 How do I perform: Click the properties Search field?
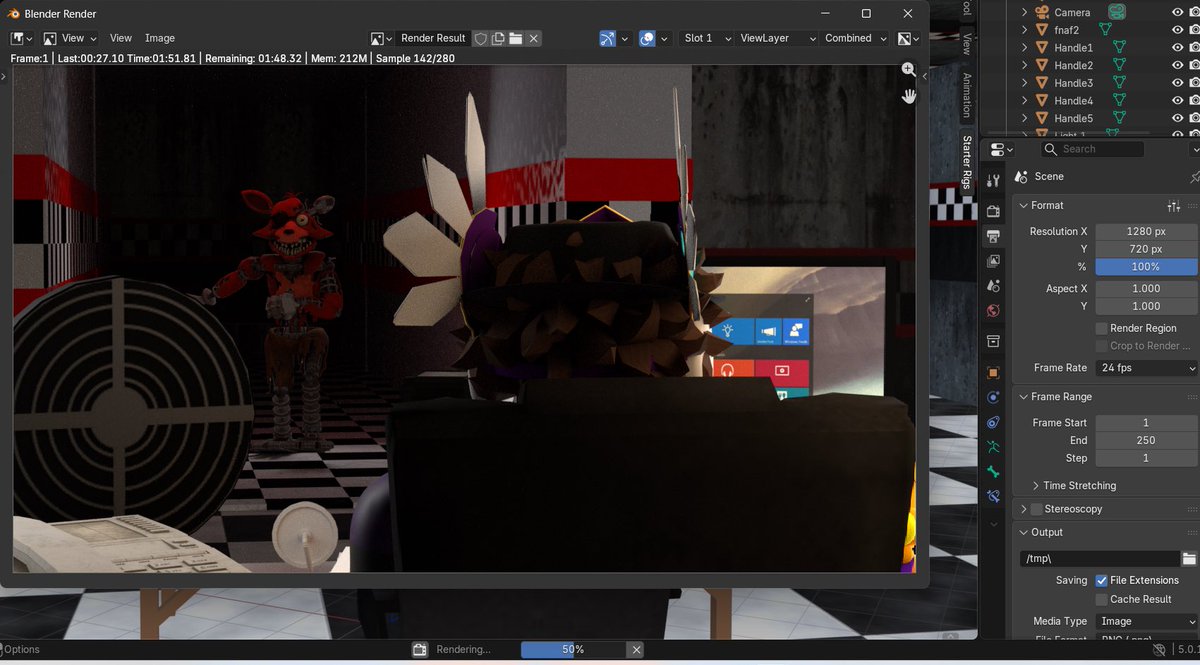click(1092, 149)
